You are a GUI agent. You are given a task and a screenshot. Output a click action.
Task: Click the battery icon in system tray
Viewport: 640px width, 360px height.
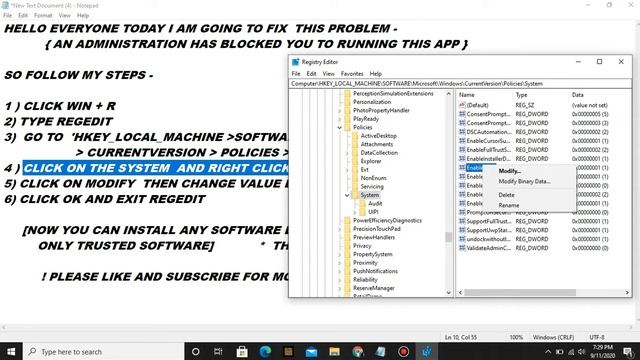[x=559, y=352]
